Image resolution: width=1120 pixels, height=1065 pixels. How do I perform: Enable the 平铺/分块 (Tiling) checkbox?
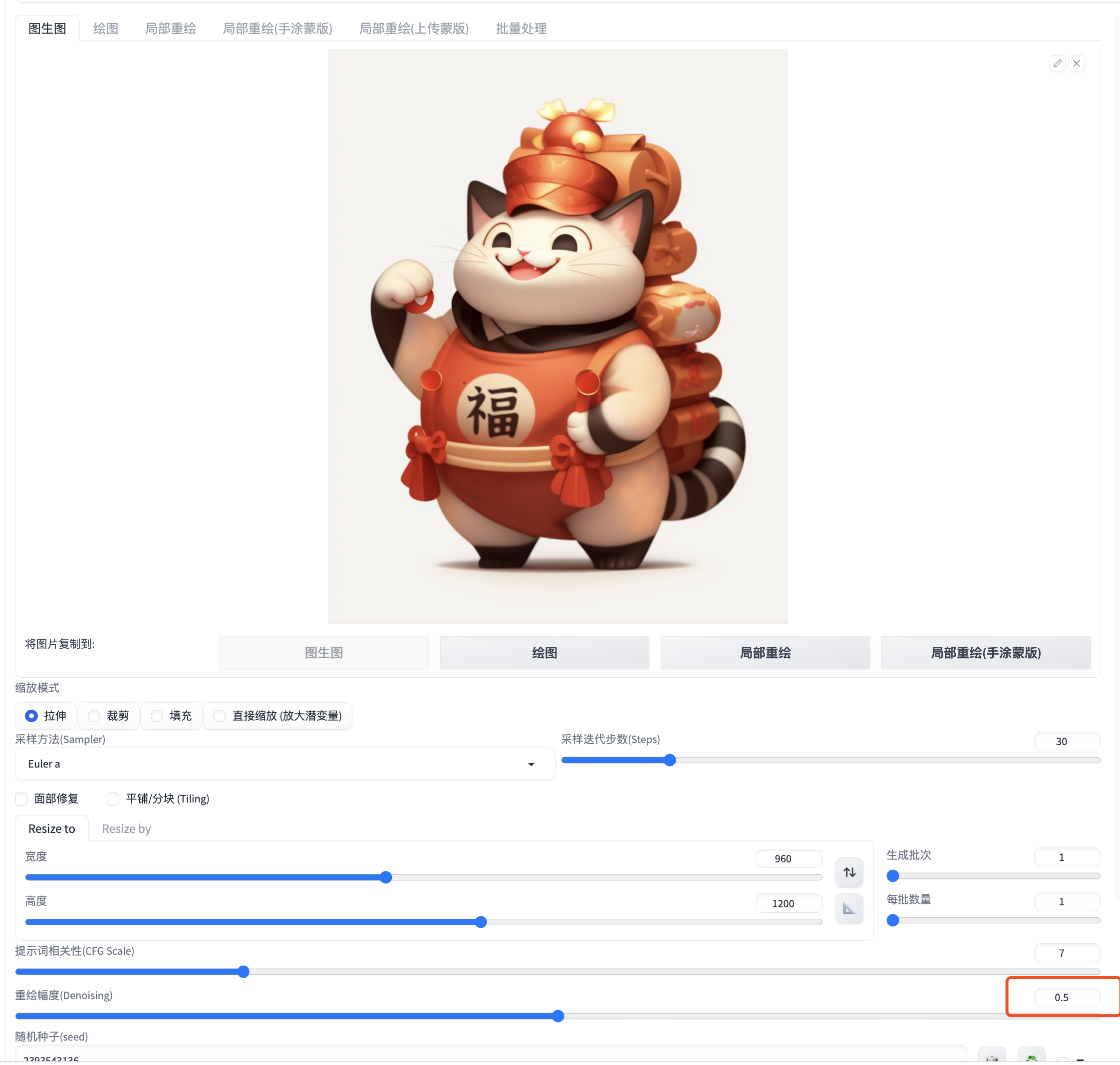(x=113, y=799)
